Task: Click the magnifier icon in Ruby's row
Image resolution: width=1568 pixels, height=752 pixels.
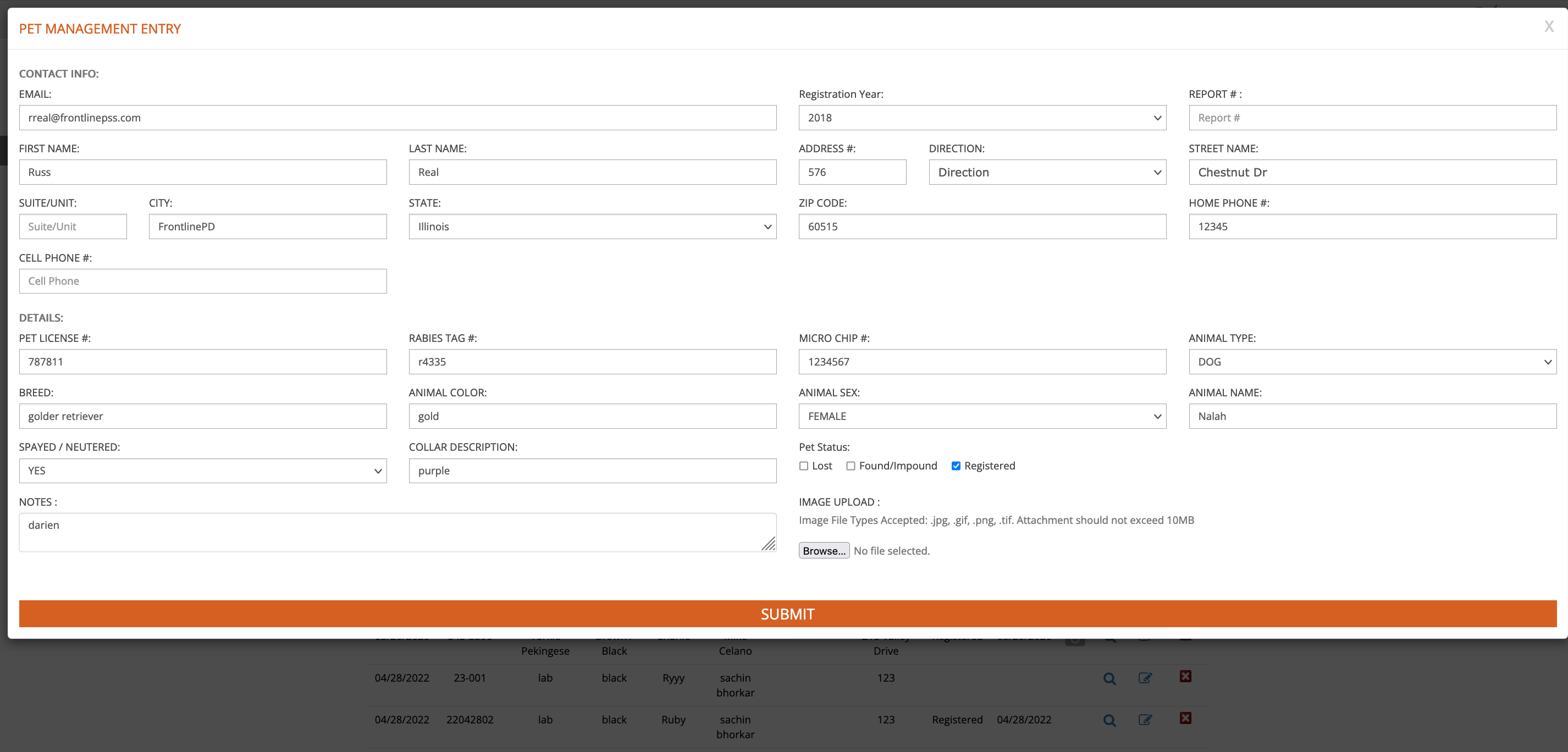Action: tap(1109, 720)
